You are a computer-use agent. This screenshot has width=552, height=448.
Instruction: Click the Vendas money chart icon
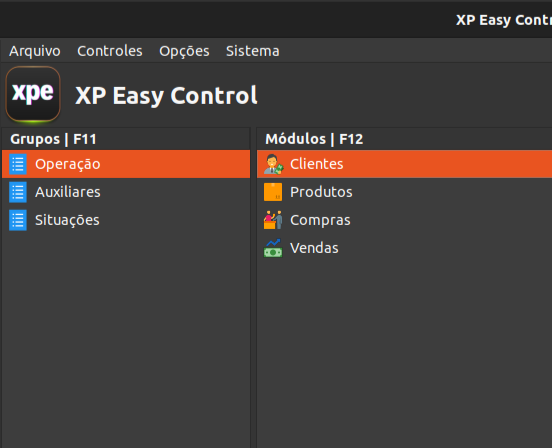click(273, 248)
